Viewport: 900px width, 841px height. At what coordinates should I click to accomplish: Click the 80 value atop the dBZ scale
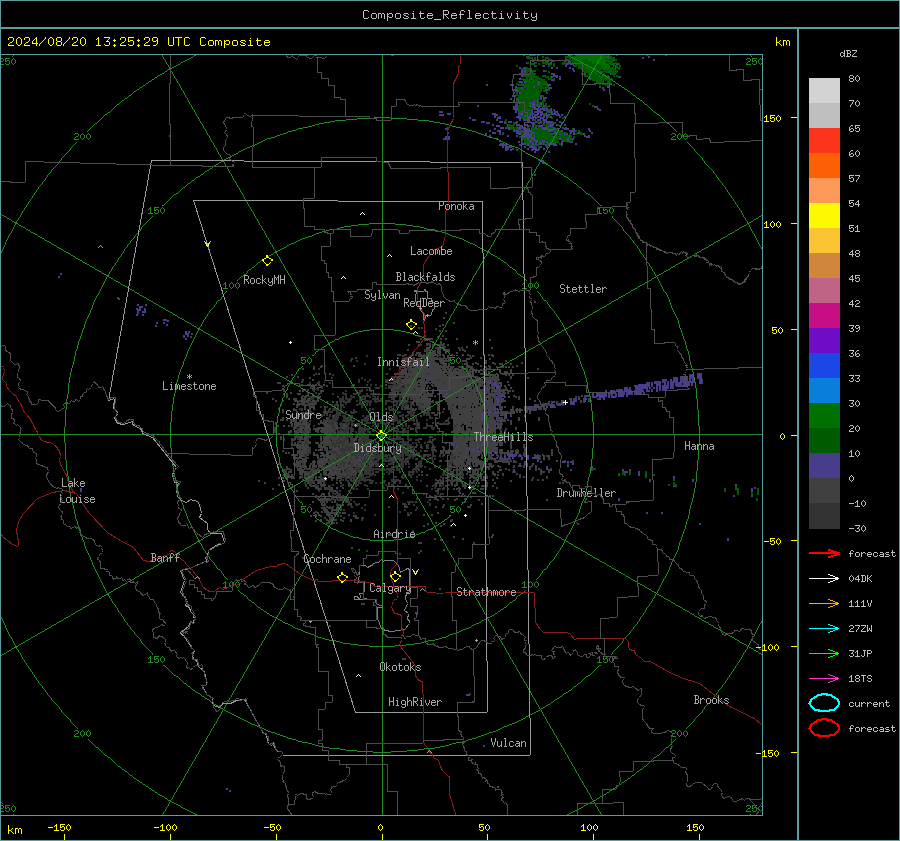[854, 78]
